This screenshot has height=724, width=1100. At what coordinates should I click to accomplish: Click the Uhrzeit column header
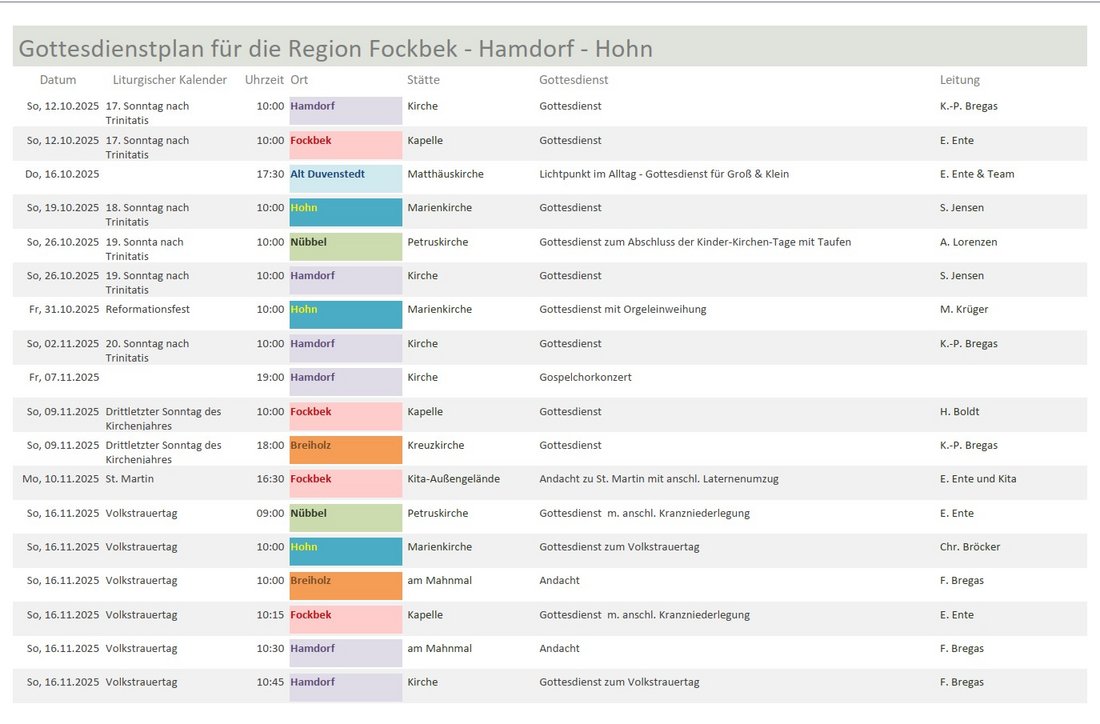(x=264, y=80)
